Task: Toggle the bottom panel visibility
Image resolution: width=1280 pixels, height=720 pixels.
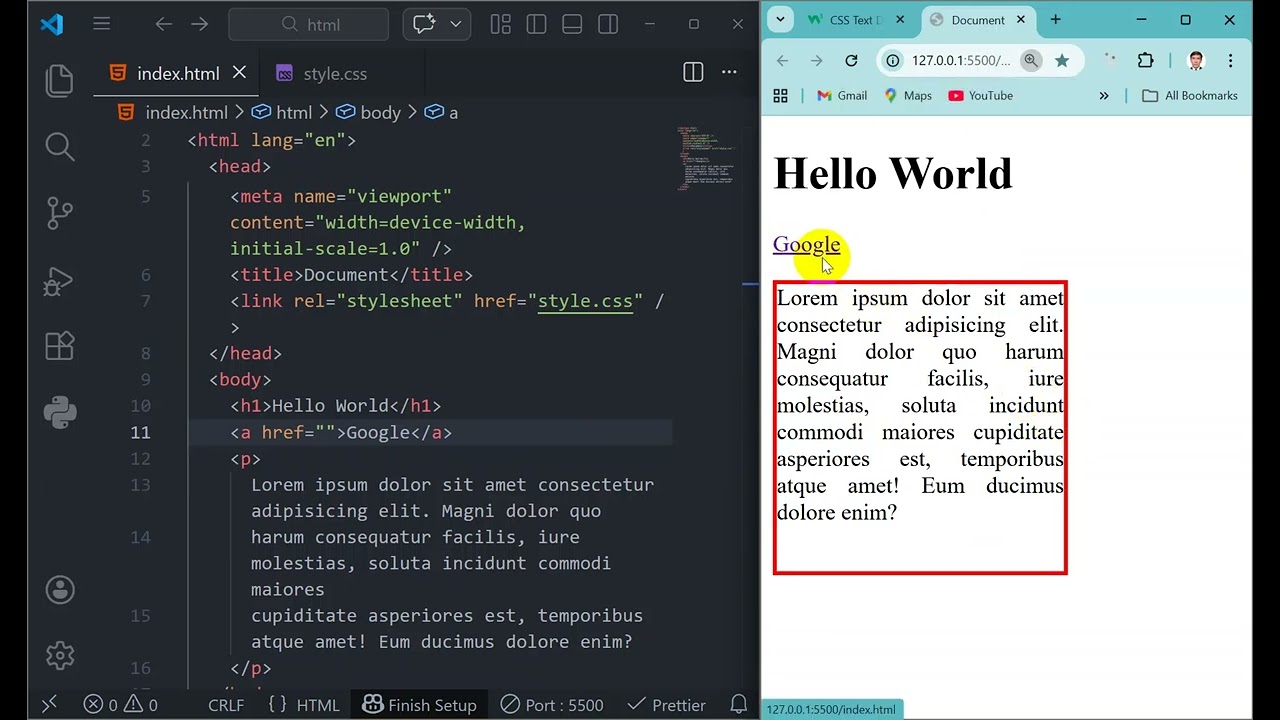Action: point(572,24)
